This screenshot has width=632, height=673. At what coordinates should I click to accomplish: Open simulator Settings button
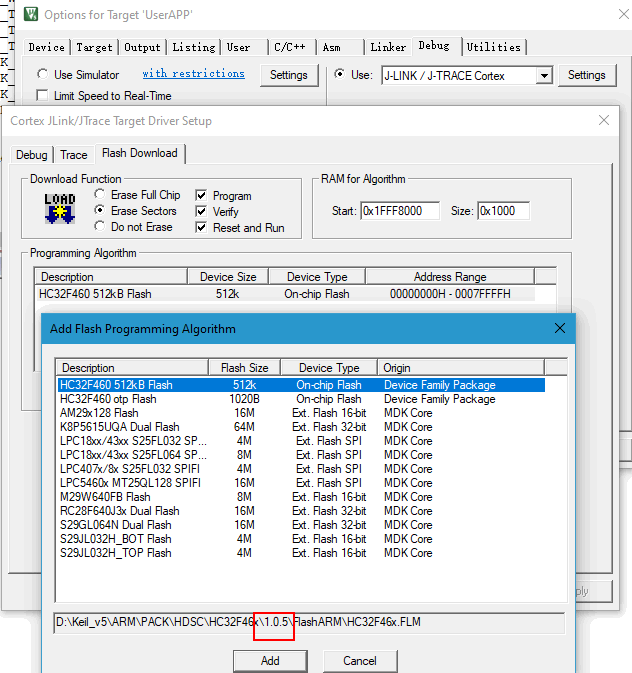289,75
